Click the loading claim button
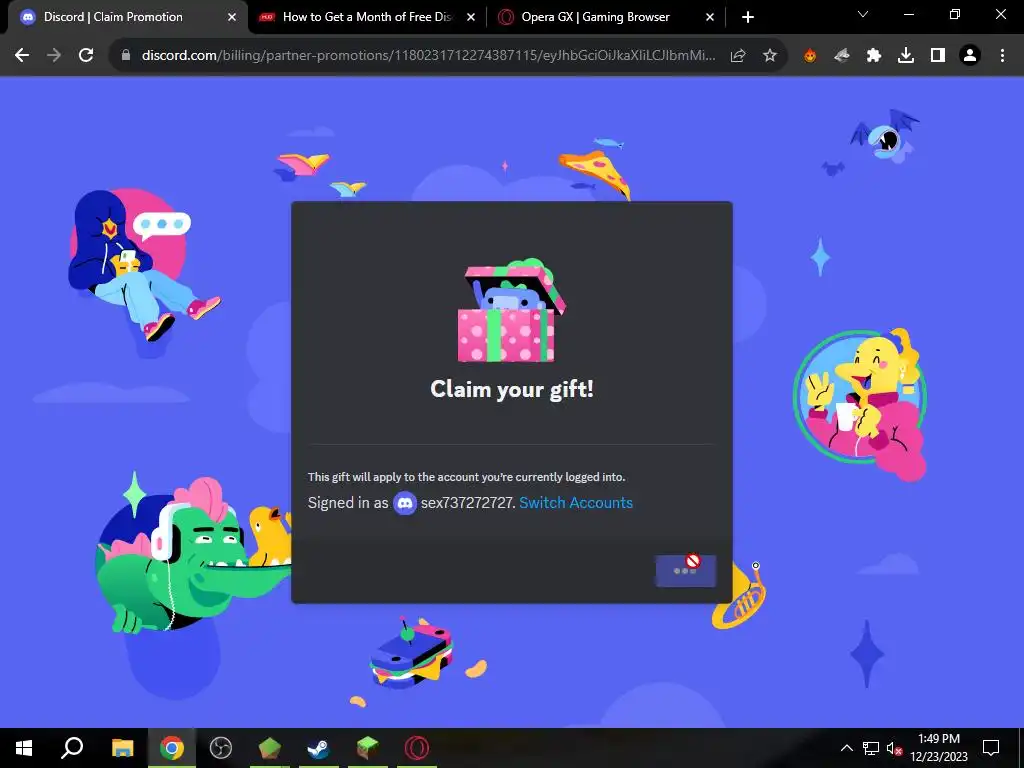 [686, 571]
